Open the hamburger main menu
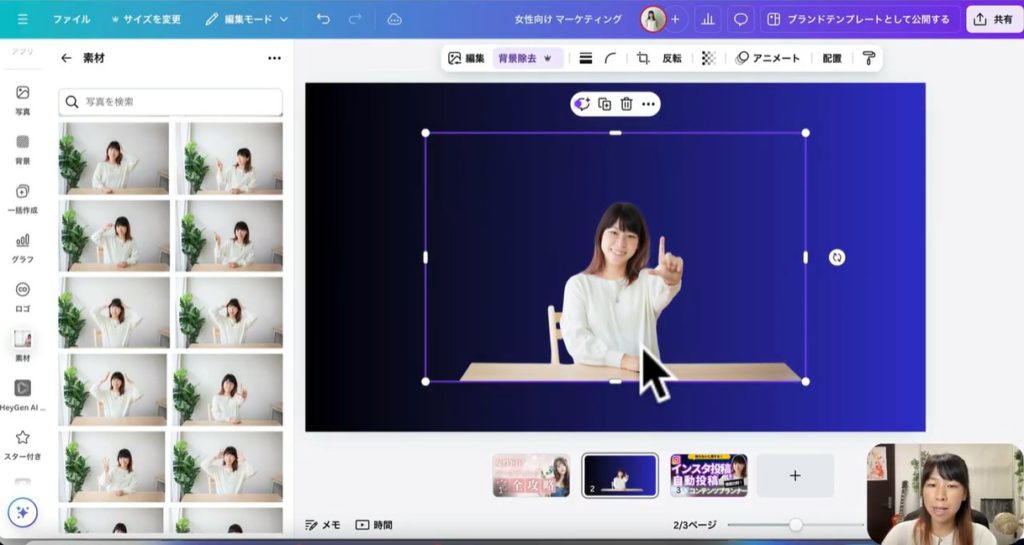 [x=22, y=19]
